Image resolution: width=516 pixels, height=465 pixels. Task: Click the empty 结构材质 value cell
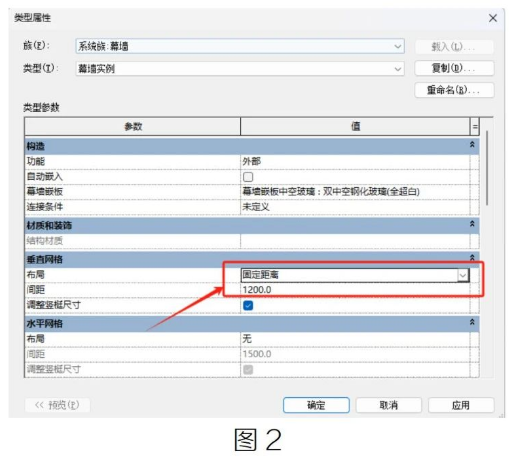coord(355,241)
